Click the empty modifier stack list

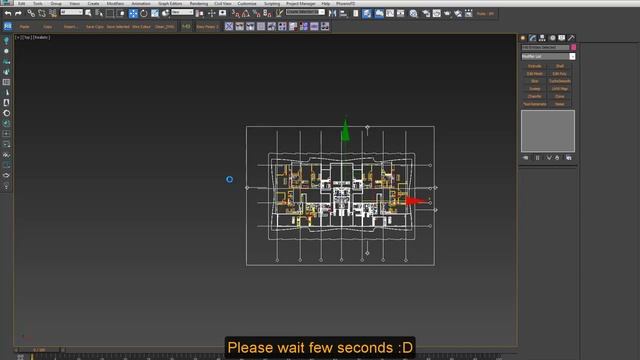pyautogui.click(x=548, y=131)
